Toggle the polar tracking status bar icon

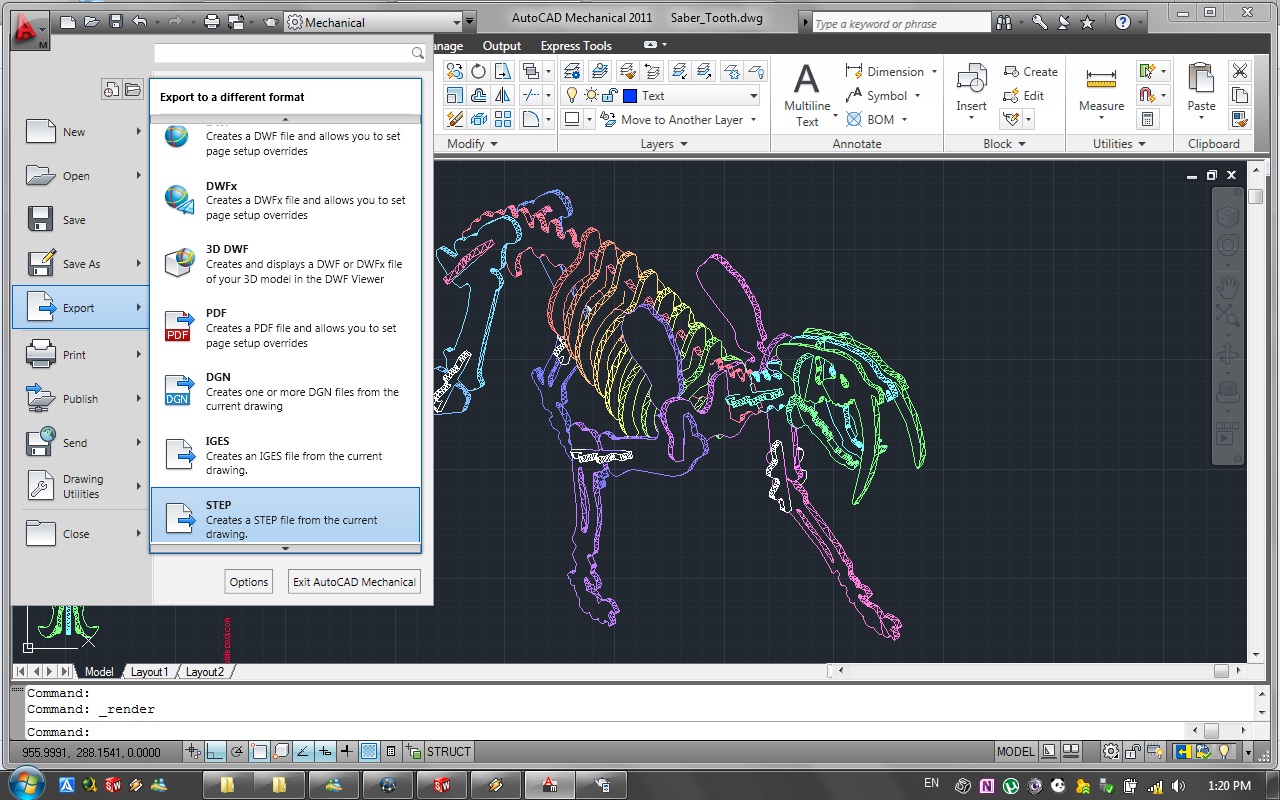click(x=238, y=752)
